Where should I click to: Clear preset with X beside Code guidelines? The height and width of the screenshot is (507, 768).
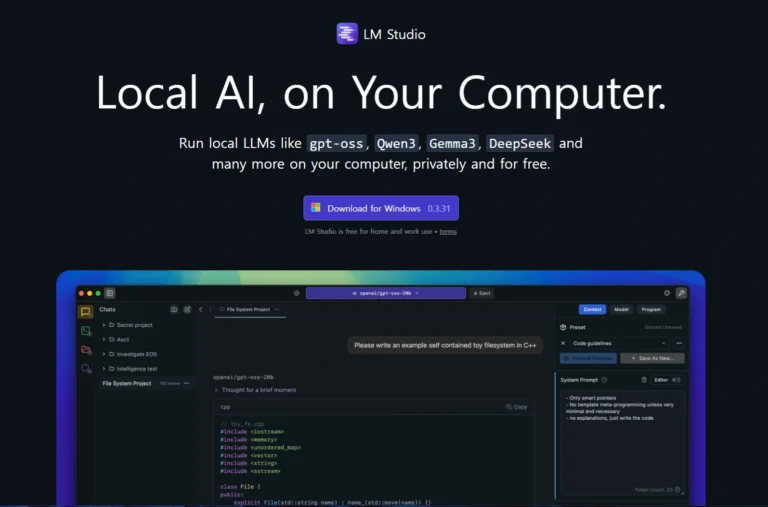pyautogui.click(x=563, y=343)
